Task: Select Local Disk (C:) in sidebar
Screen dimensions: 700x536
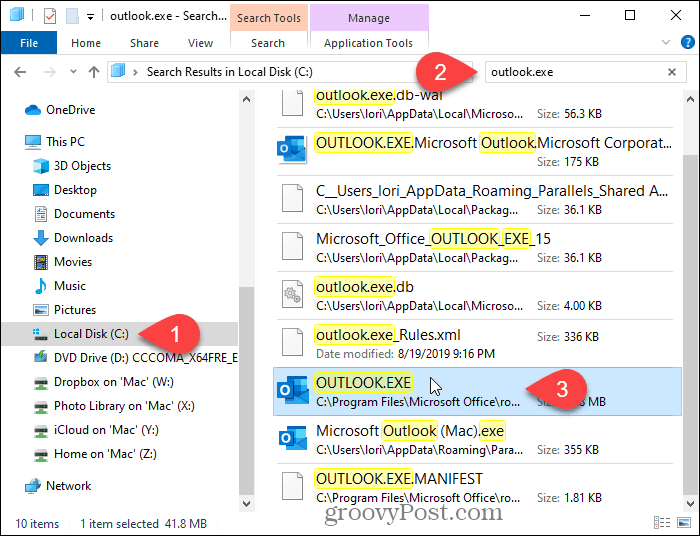Action: tap(91, 334)
